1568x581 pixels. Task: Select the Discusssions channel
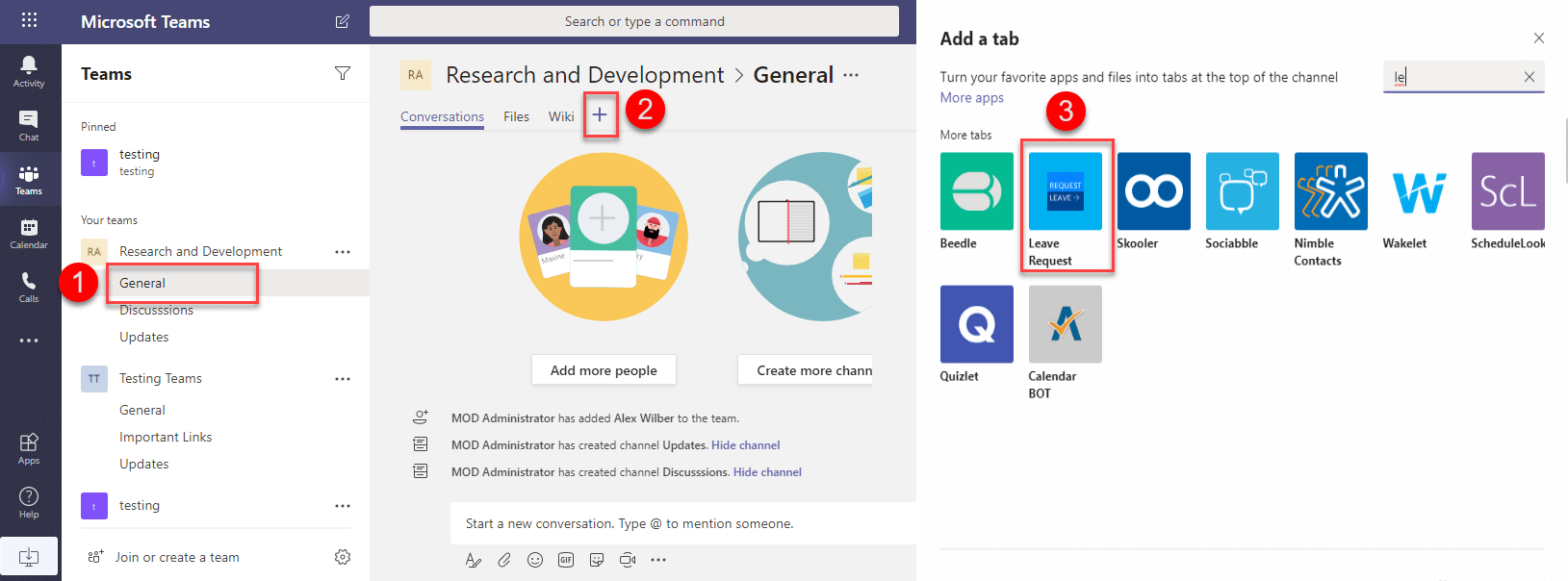[156, 310]
